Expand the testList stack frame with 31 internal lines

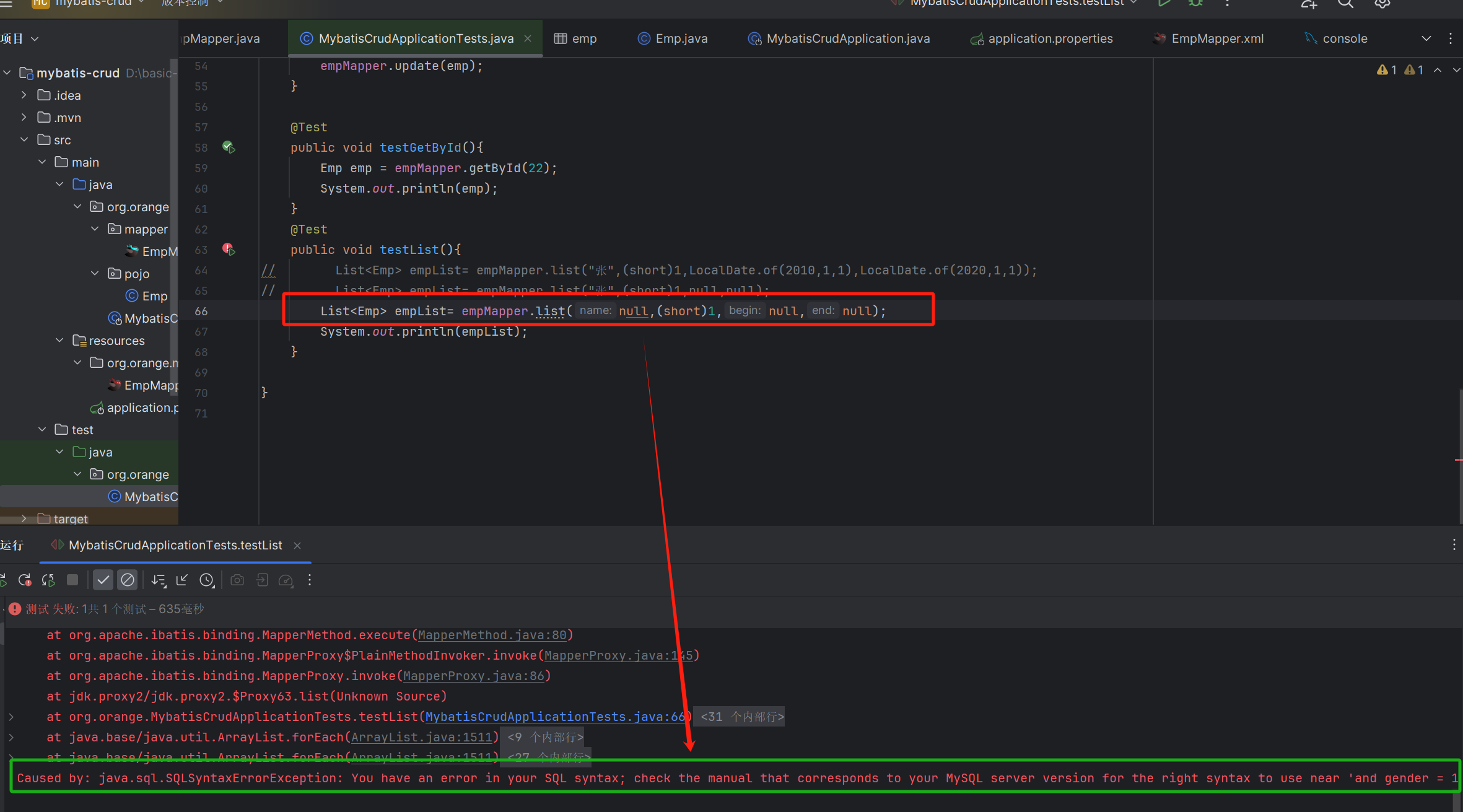coord(11,717)
